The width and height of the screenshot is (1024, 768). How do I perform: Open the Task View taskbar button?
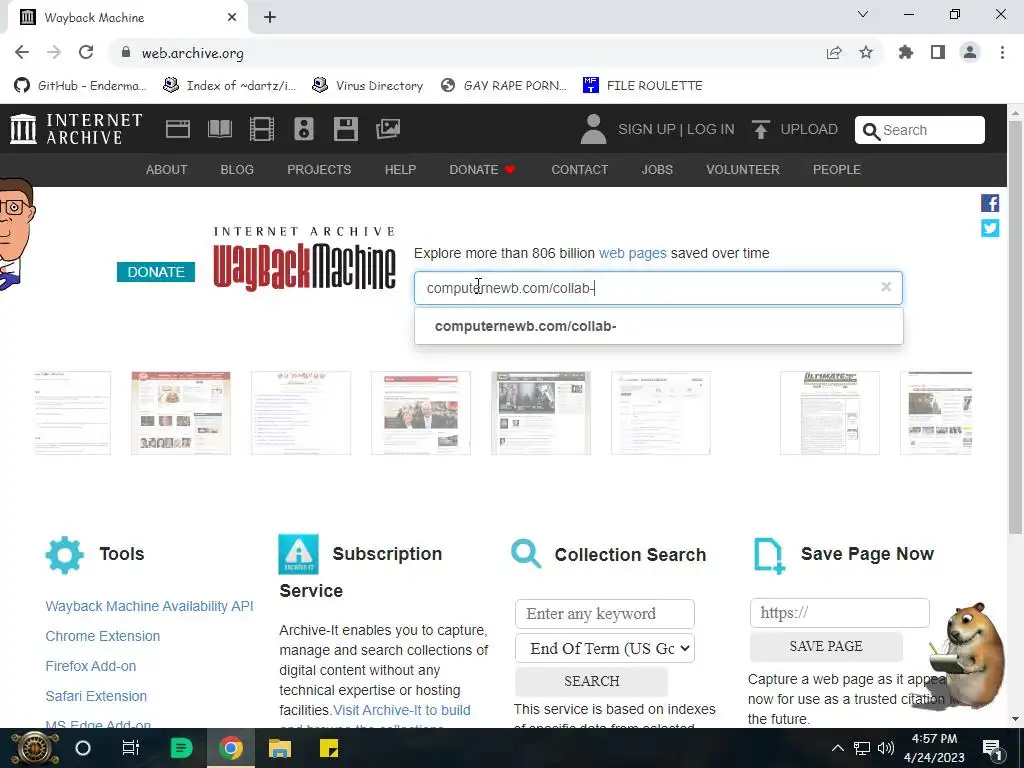(131, 748)
